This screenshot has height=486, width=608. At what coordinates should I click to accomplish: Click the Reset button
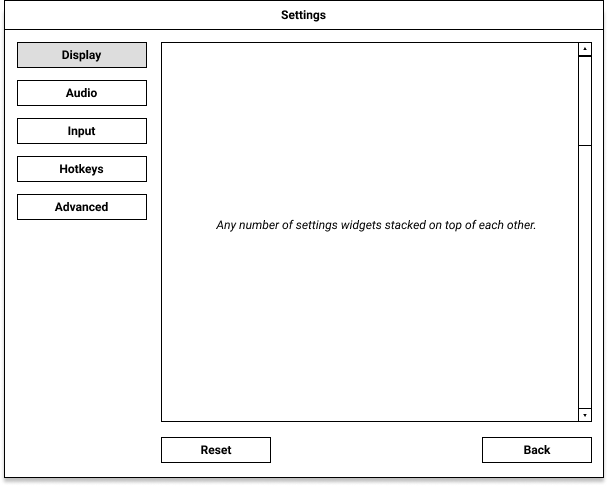[x=216, y=450]
